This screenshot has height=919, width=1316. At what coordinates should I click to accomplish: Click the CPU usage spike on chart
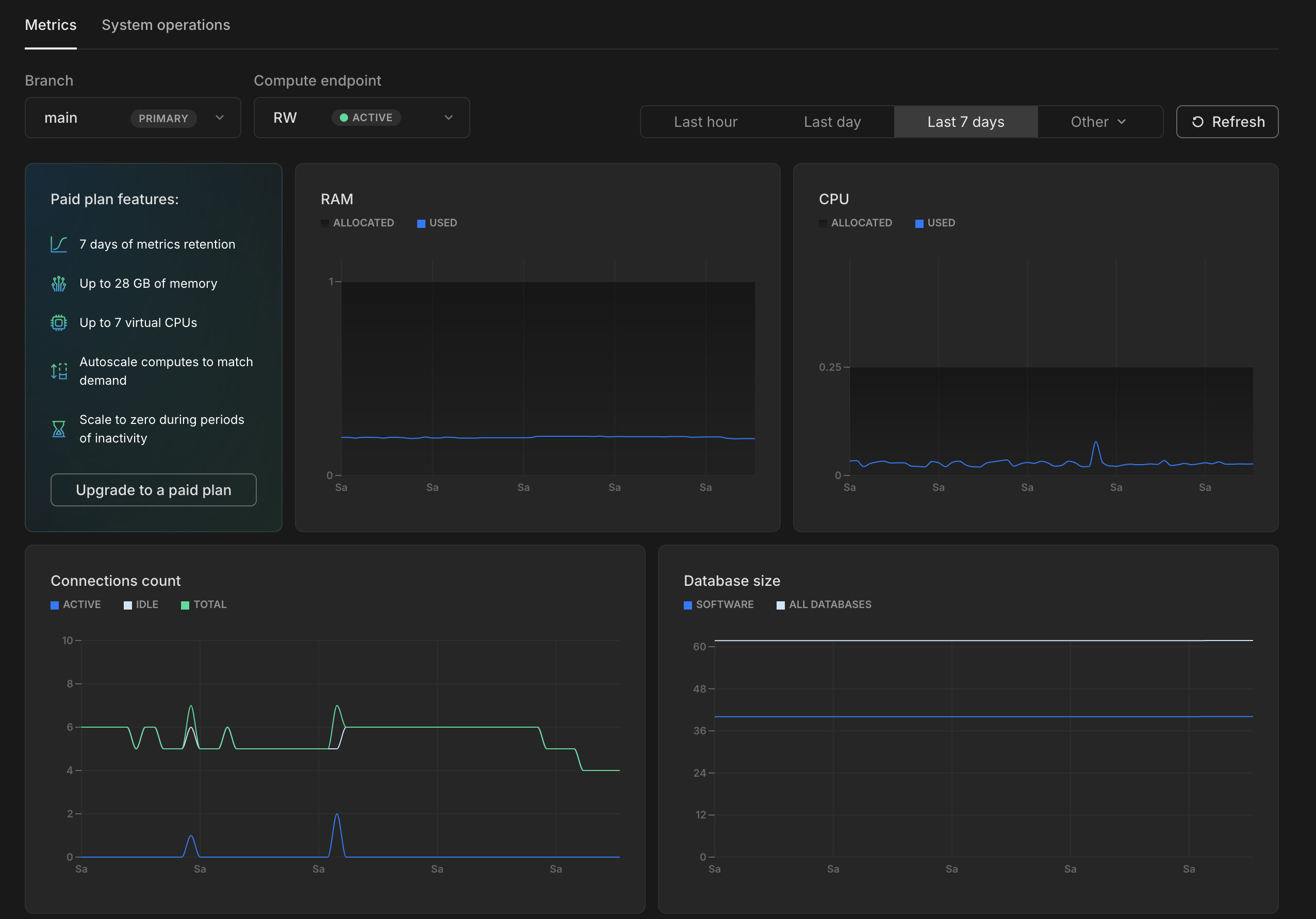point(1095,444)
